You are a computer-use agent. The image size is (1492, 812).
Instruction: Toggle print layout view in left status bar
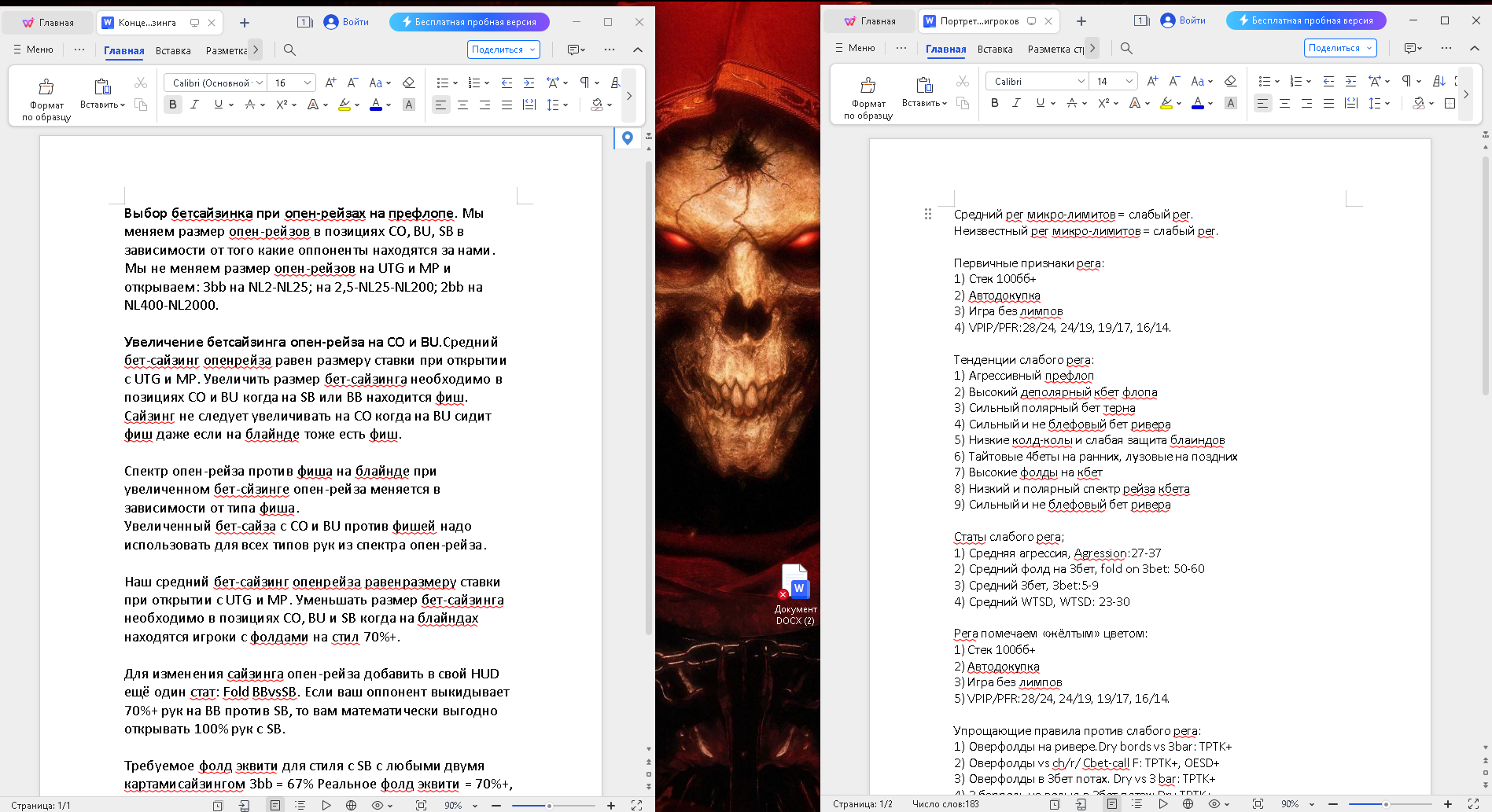[274, 805]
